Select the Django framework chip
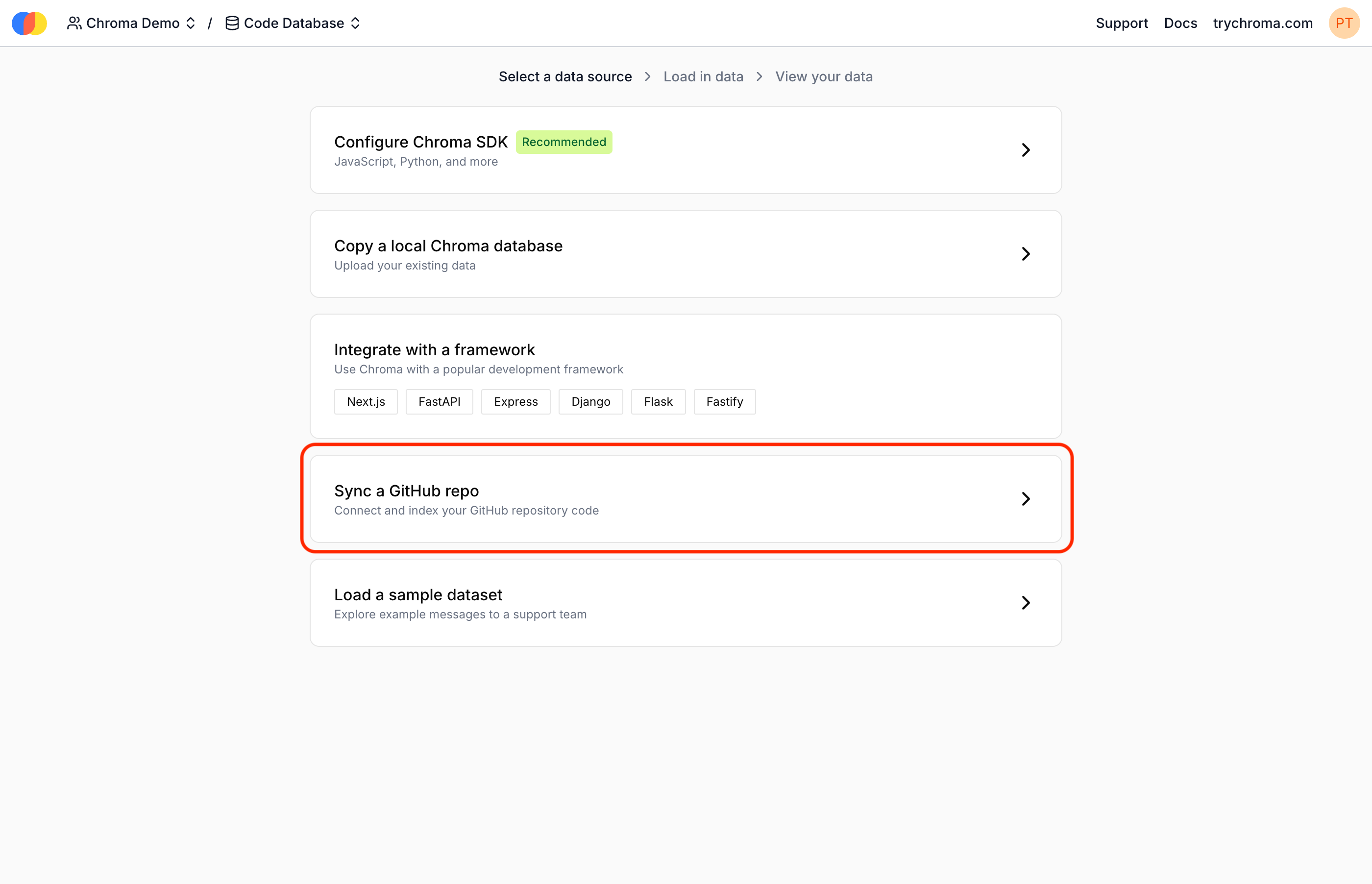 point(590,401)
